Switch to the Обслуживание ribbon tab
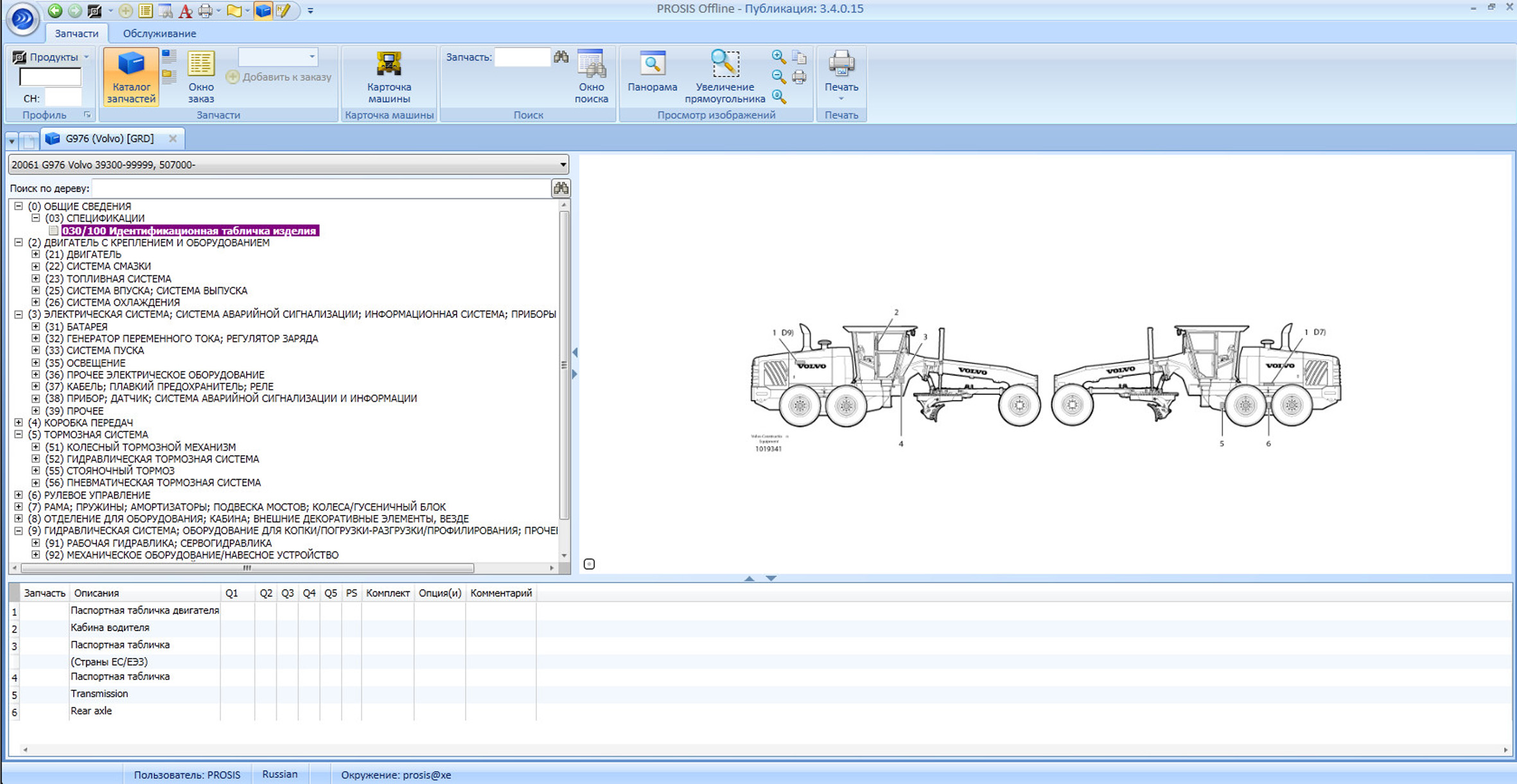Screen dimensions: 1517x784 point(159,33)
